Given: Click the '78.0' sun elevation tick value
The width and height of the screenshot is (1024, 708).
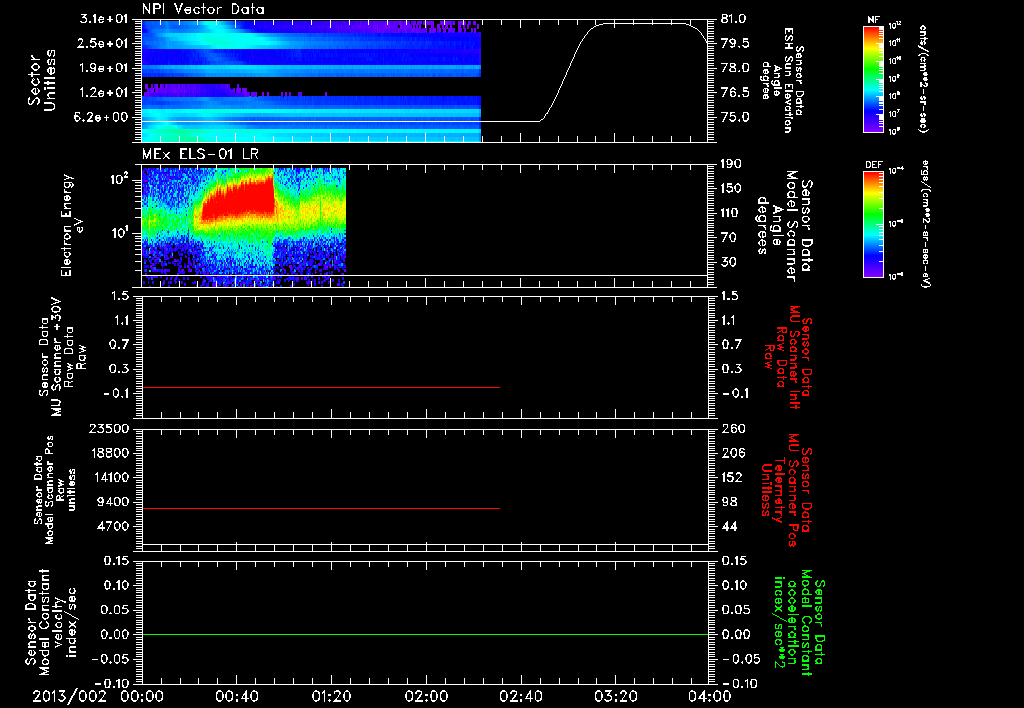Looking at the screenshot, I should pos(735,68).
